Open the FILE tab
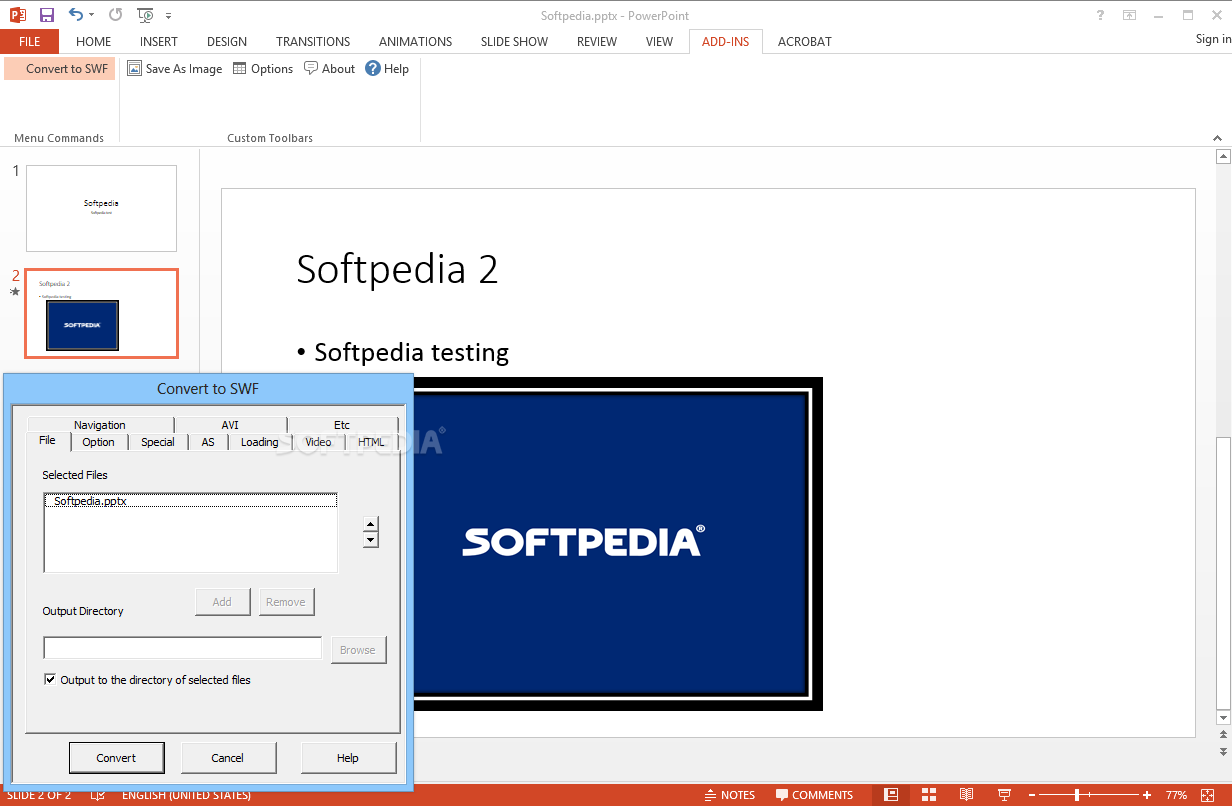The height and width of the screenshot is (806, 1232). (29, 42)
